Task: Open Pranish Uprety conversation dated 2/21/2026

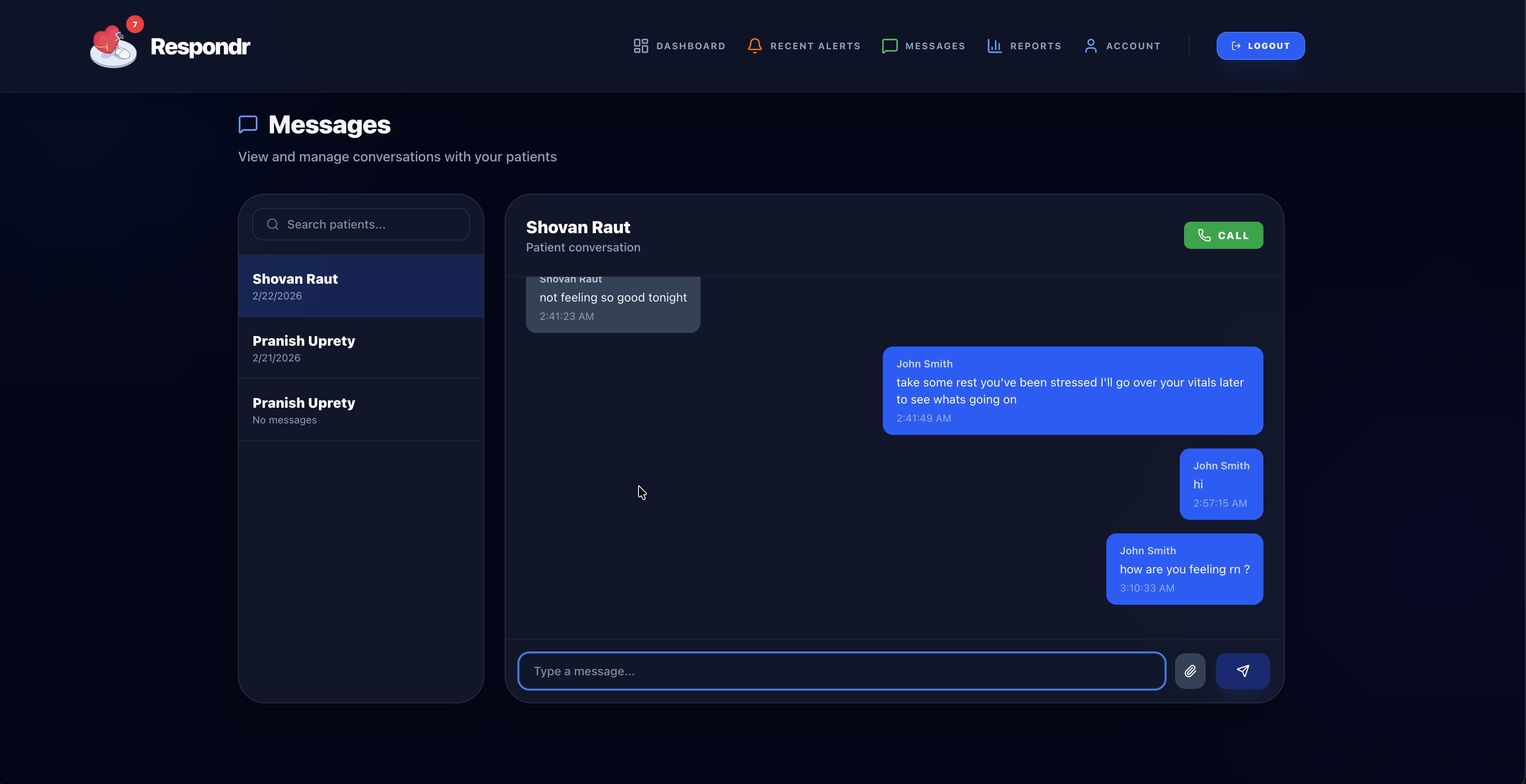Action: click(361, 348)
